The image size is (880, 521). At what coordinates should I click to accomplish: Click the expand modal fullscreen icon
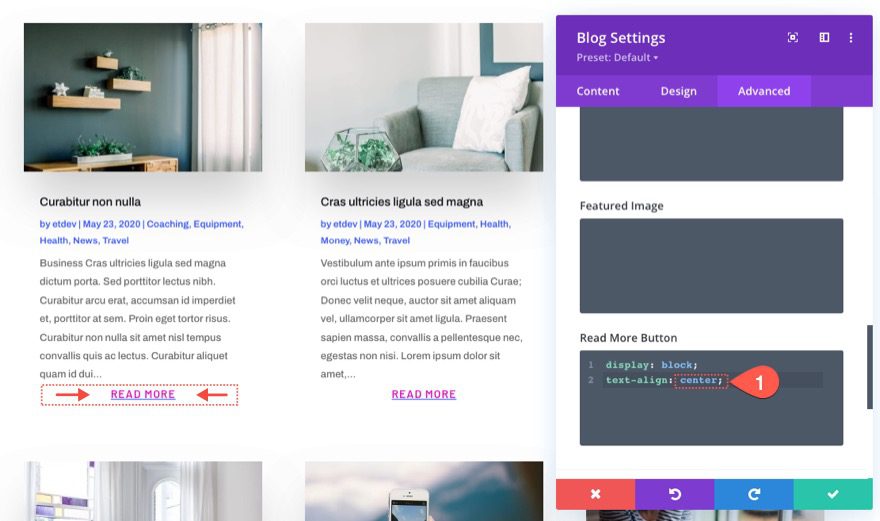[x=792, y=38]
